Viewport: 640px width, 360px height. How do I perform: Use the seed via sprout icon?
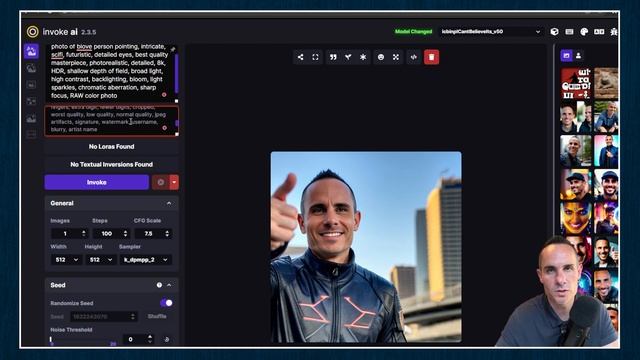(x=348, y=57)
